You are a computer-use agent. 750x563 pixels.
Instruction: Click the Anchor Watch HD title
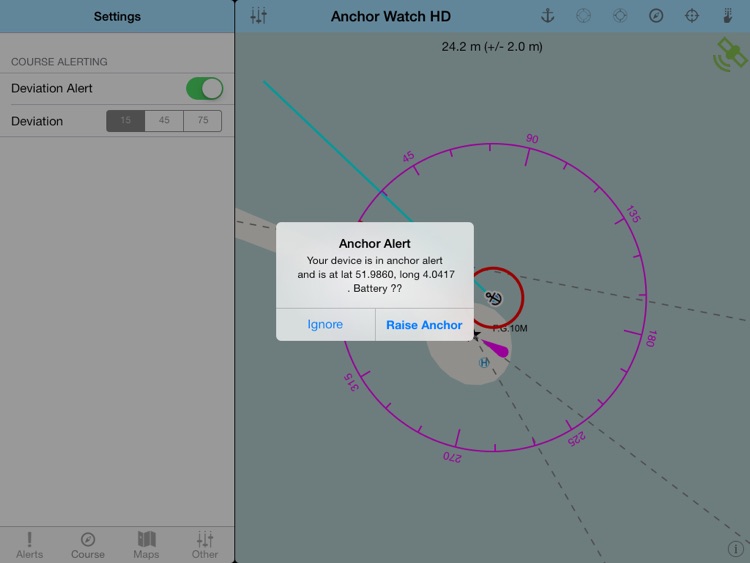[391, 16]
